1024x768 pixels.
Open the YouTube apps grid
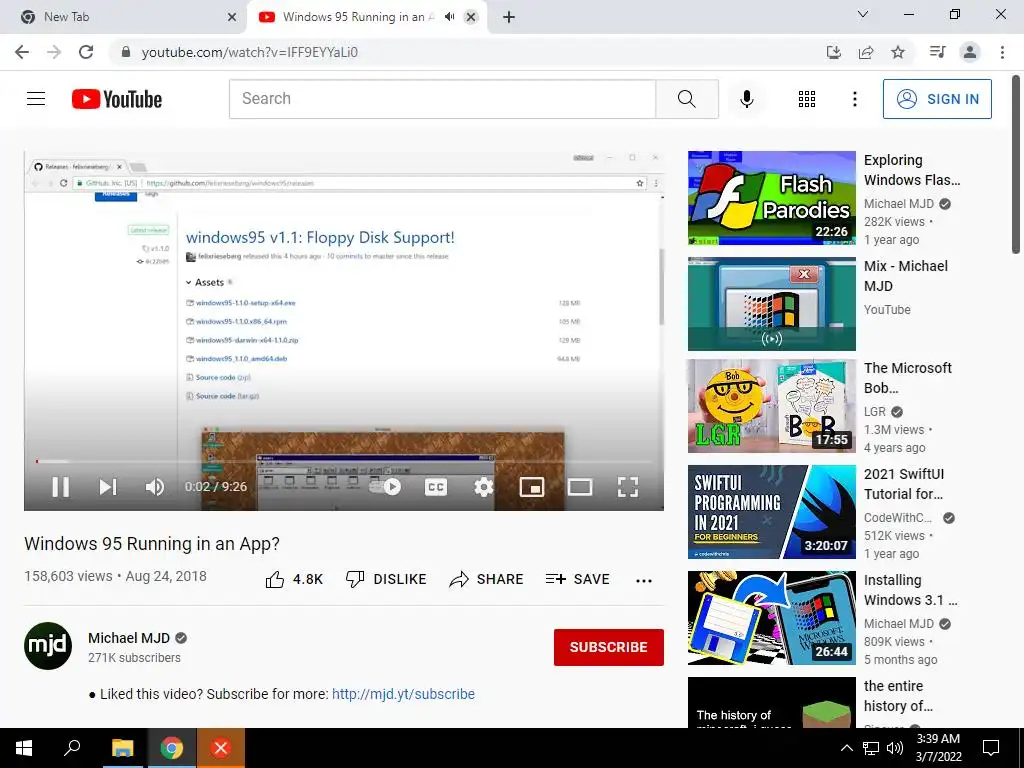click(807, 99)
